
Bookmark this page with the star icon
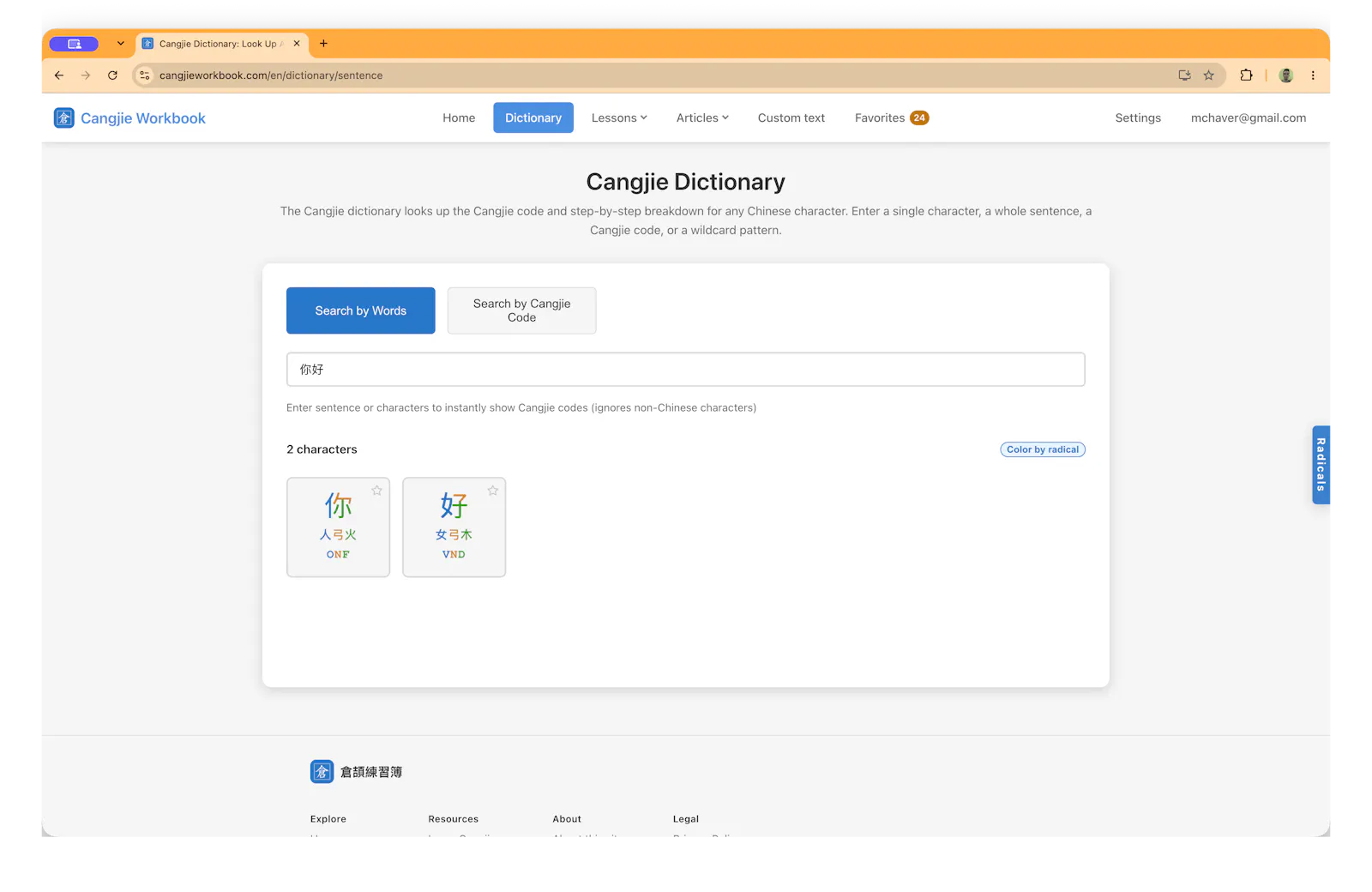(x=1209, y=75)
